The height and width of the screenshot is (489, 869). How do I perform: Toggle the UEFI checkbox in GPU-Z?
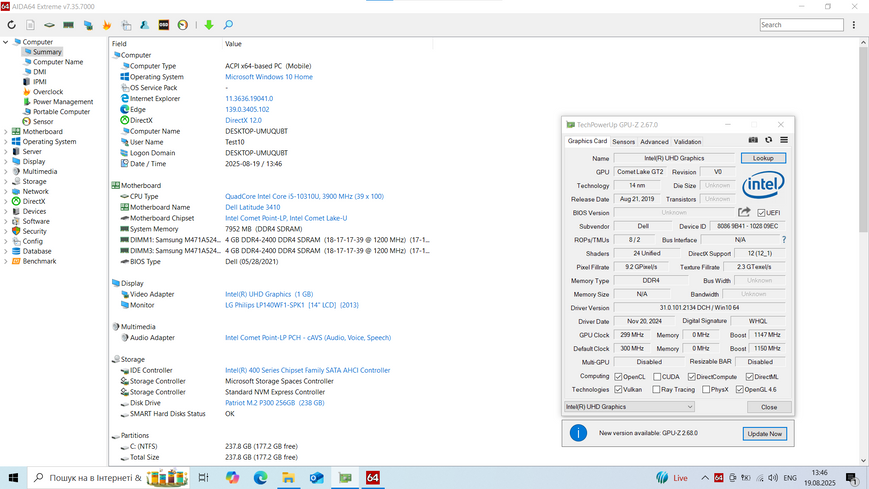point(761,213)
